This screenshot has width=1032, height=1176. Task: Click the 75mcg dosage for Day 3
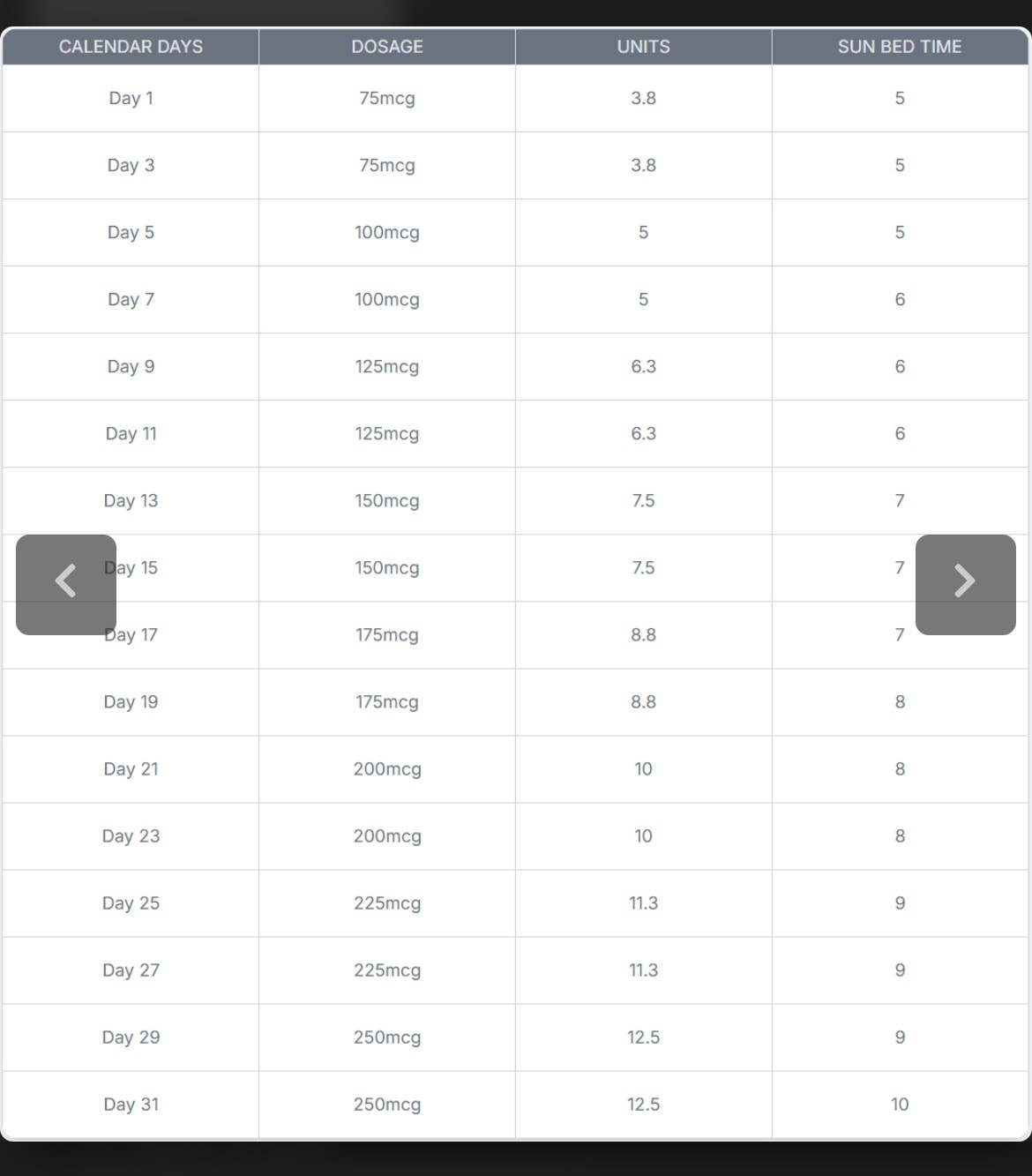pyautogui.click(x=387, y=165)
